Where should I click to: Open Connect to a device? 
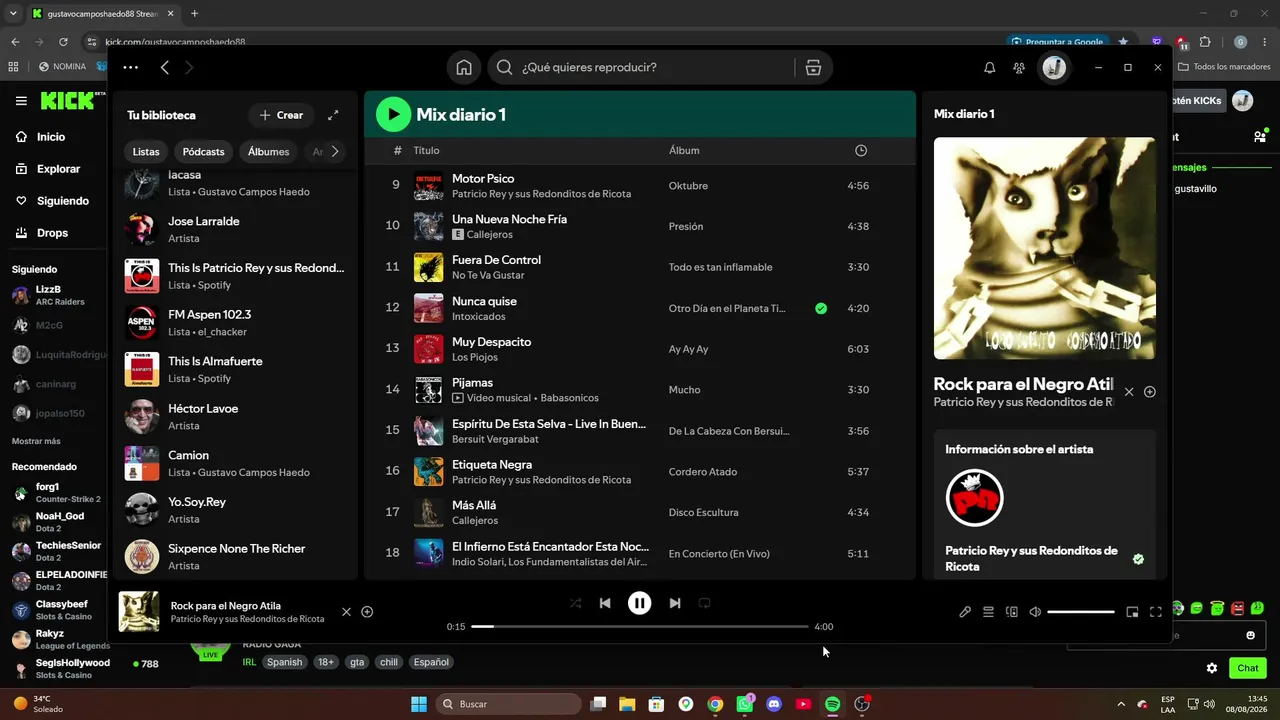point(1012,612)
